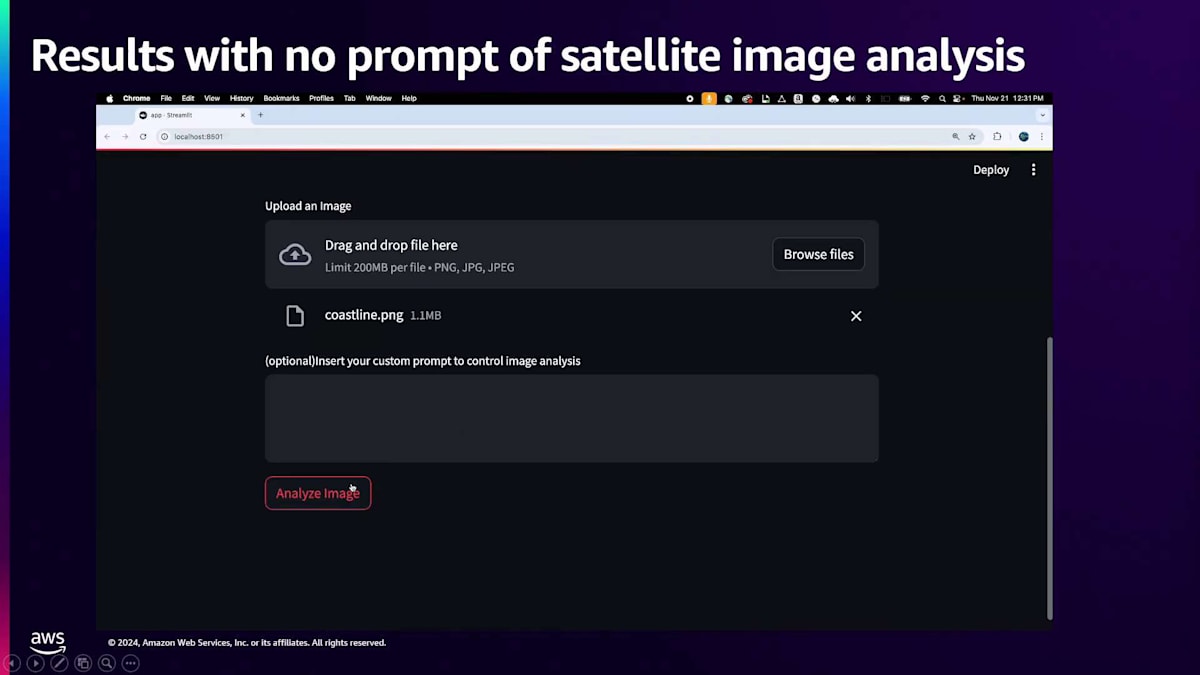Image resolution: width=1200 pixels, height=675 pixels.
Task: Expand the tab search dropdown arrow
Action: [1043, 115]
